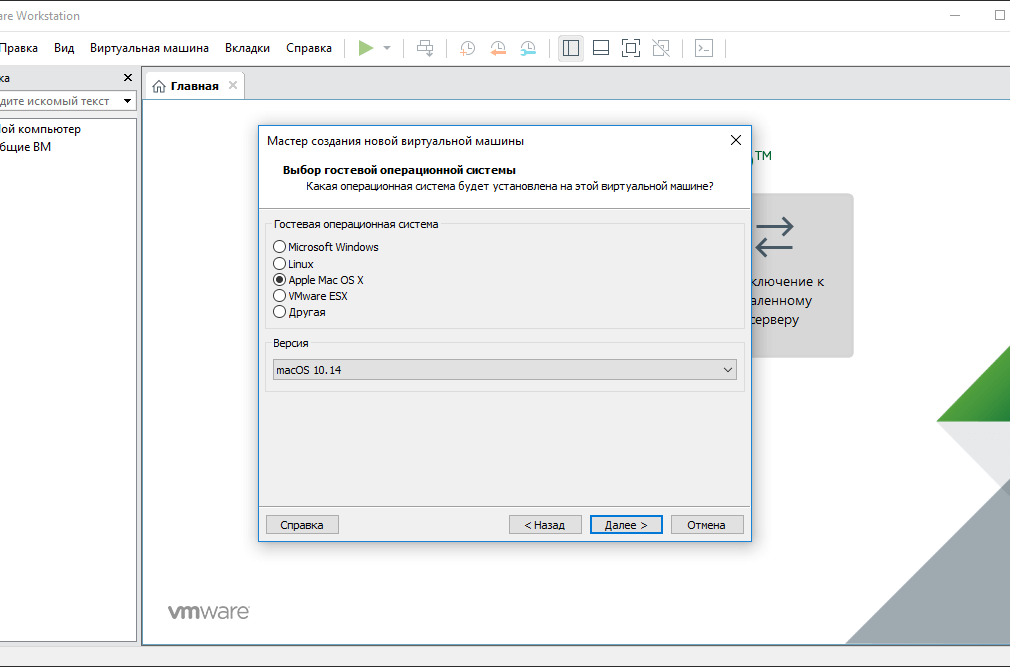The height and width of the screenshot is (667, 1010).
Task: Expand the Версия dropdown showing macOS 10.14
Action: click(504, 370)
